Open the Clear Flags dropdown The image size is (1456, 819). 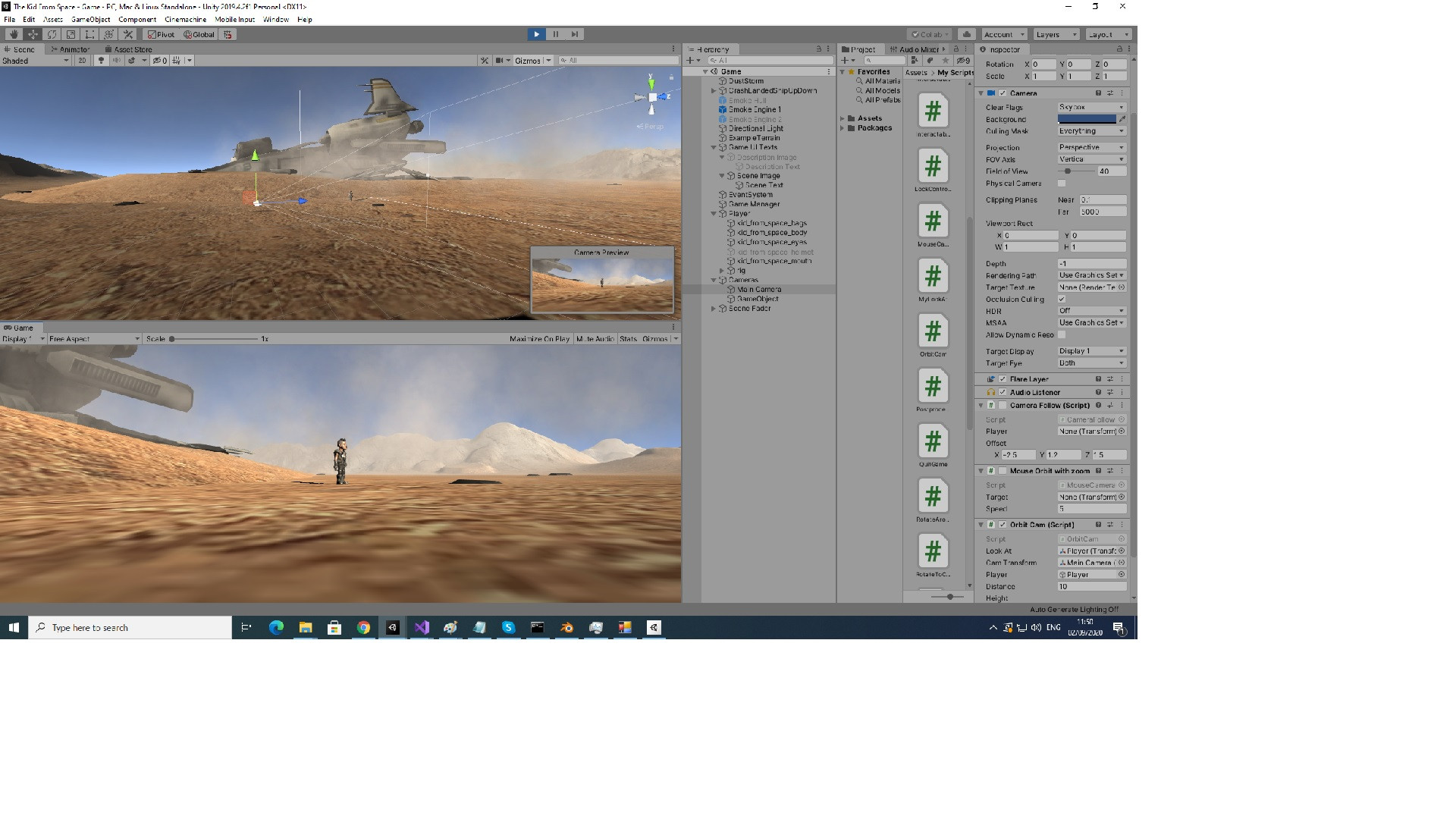[x=1091, y=108]
